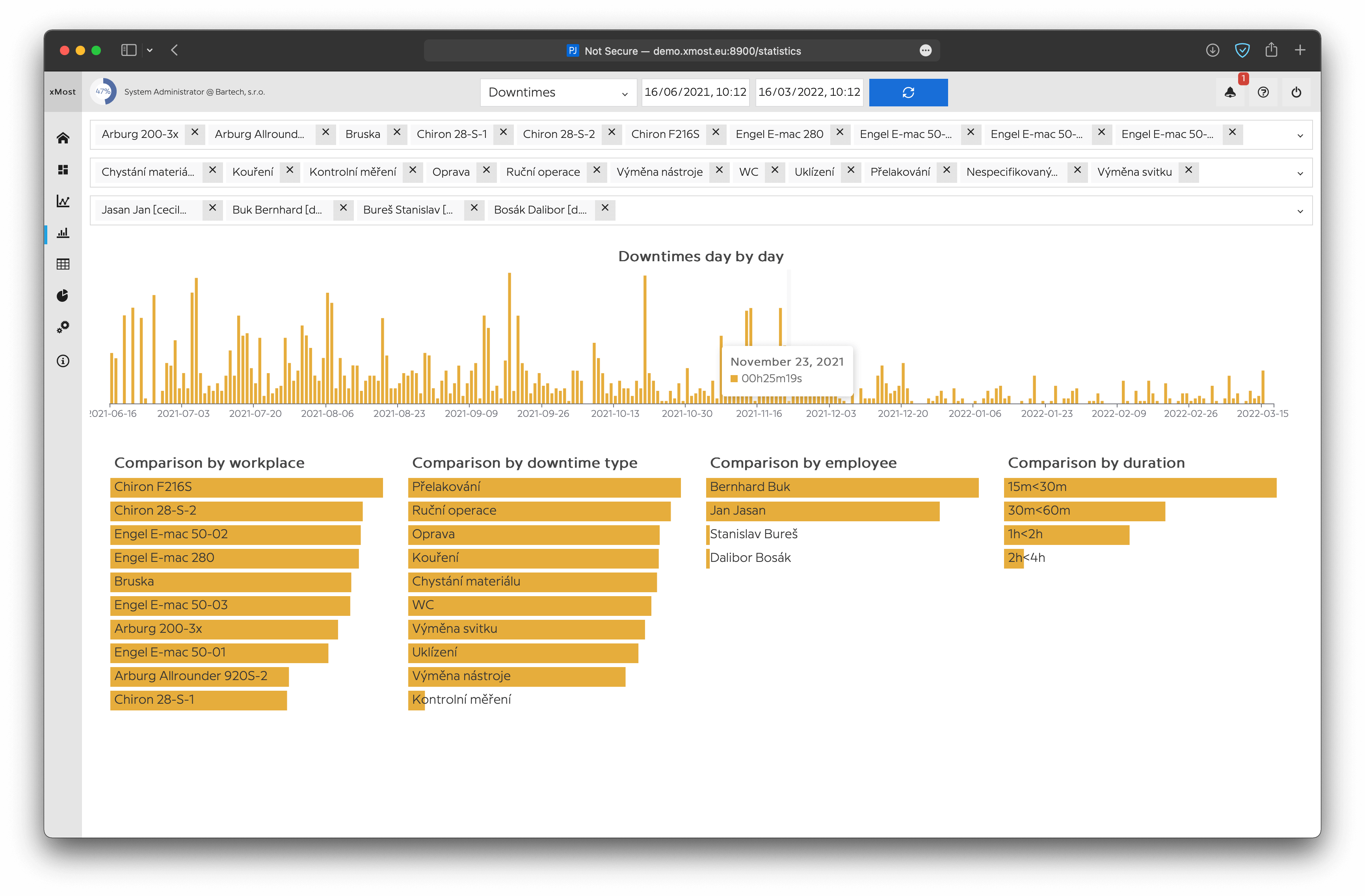
Task: Open the line chart sidebar icon
Action: coord(63,201)
